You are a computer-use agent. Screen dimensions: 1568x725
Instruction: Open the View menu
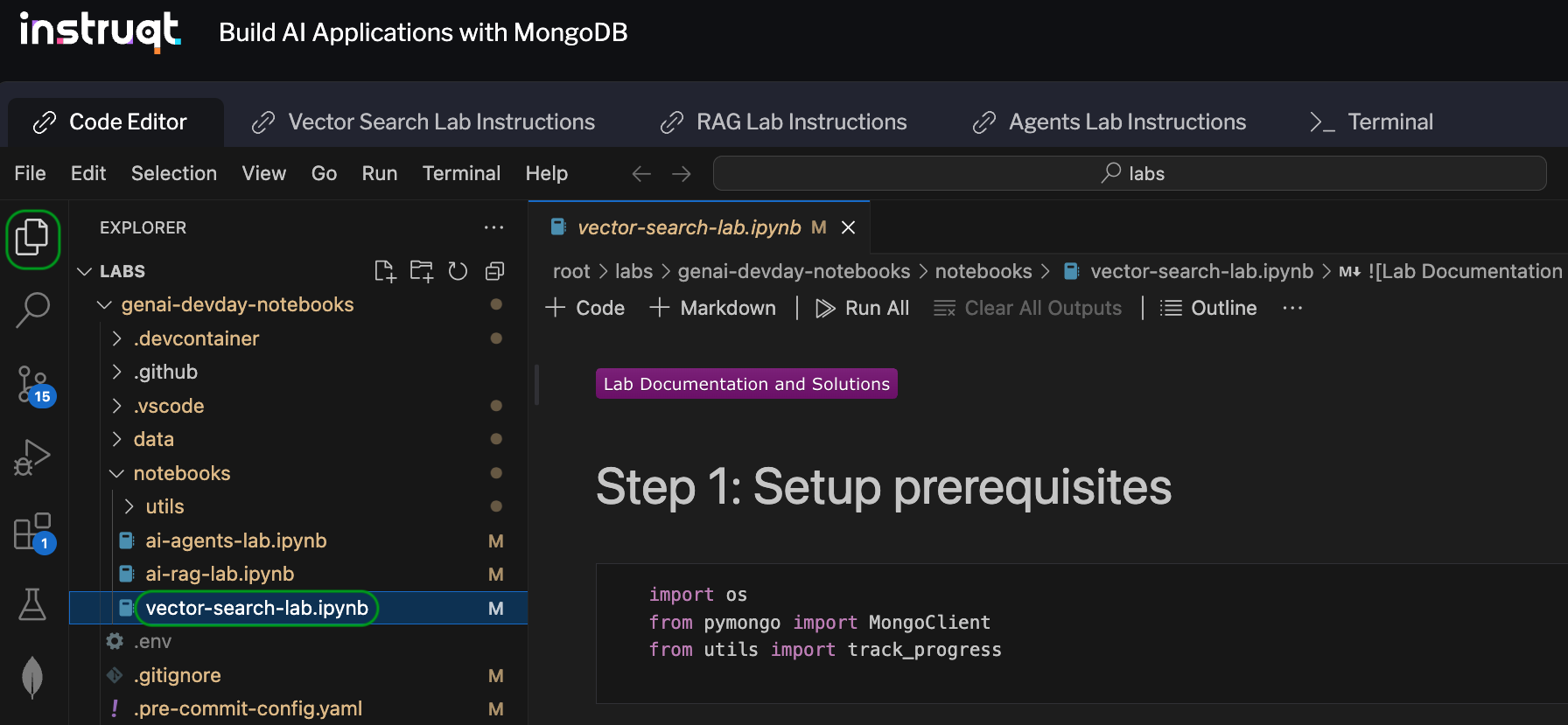tap(264, 173)
